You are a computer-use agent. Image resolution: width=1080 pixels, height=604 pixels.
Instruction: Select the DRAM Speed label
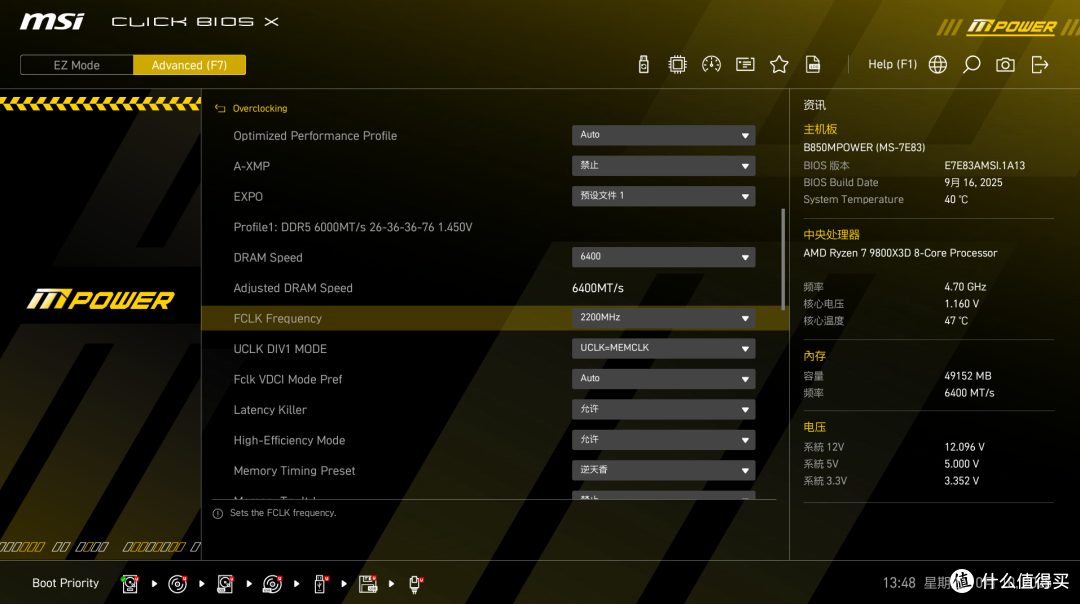pyautogui.click(x=268, y=258)
